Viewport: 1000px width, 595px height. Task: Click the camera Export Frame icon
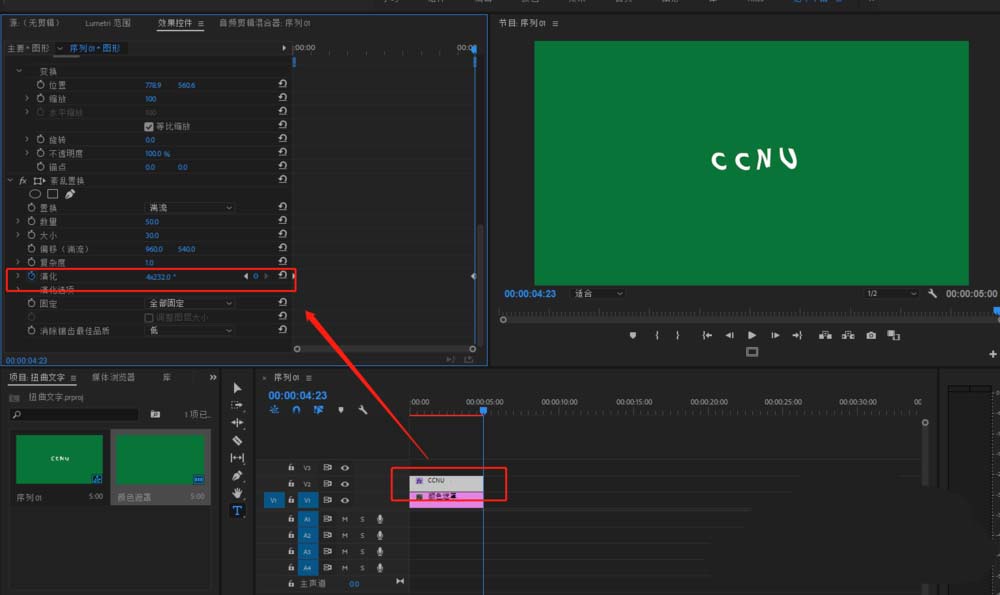pyautogui.click(x=871, y=335)
